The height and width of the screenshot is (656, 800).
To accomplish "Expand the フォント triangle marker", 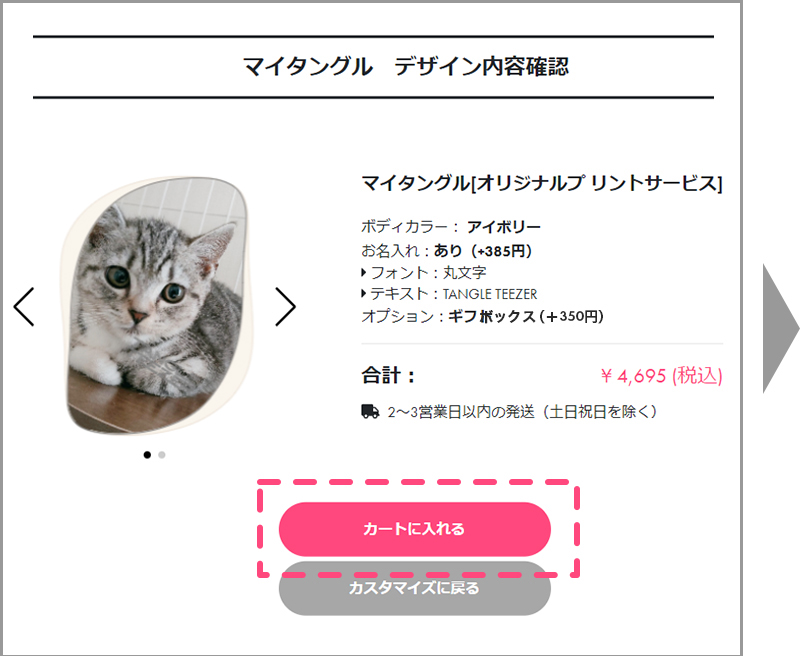I will pos(364,272).
